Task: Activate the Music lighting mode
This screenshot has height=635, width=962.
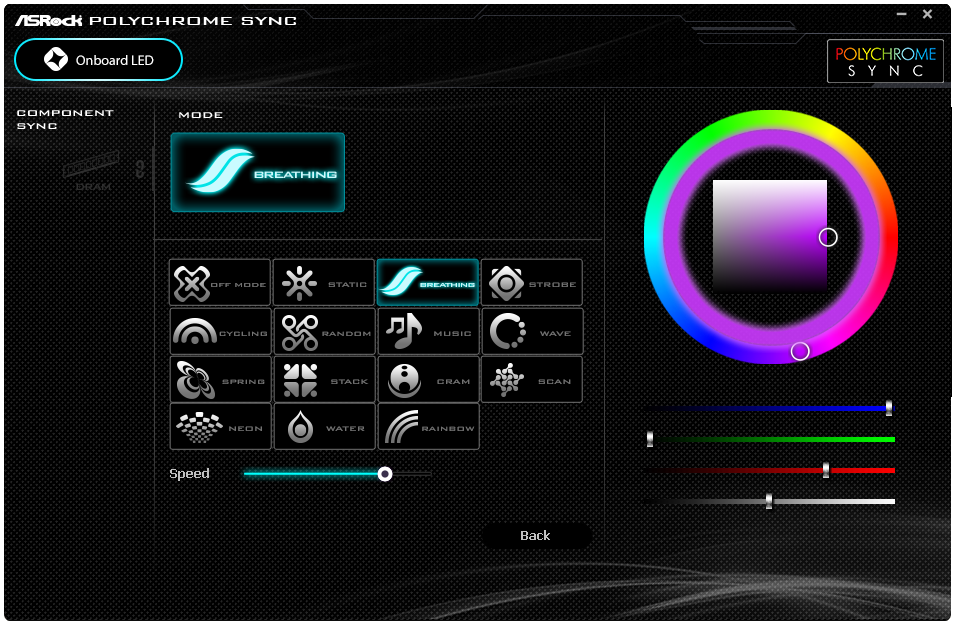Action: coord(428,332)
